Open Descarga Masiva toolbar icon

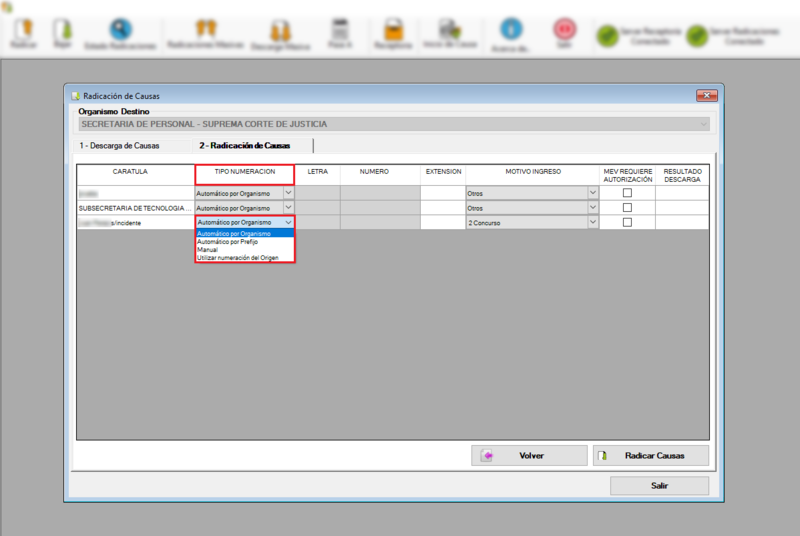(x=280, y=31)
